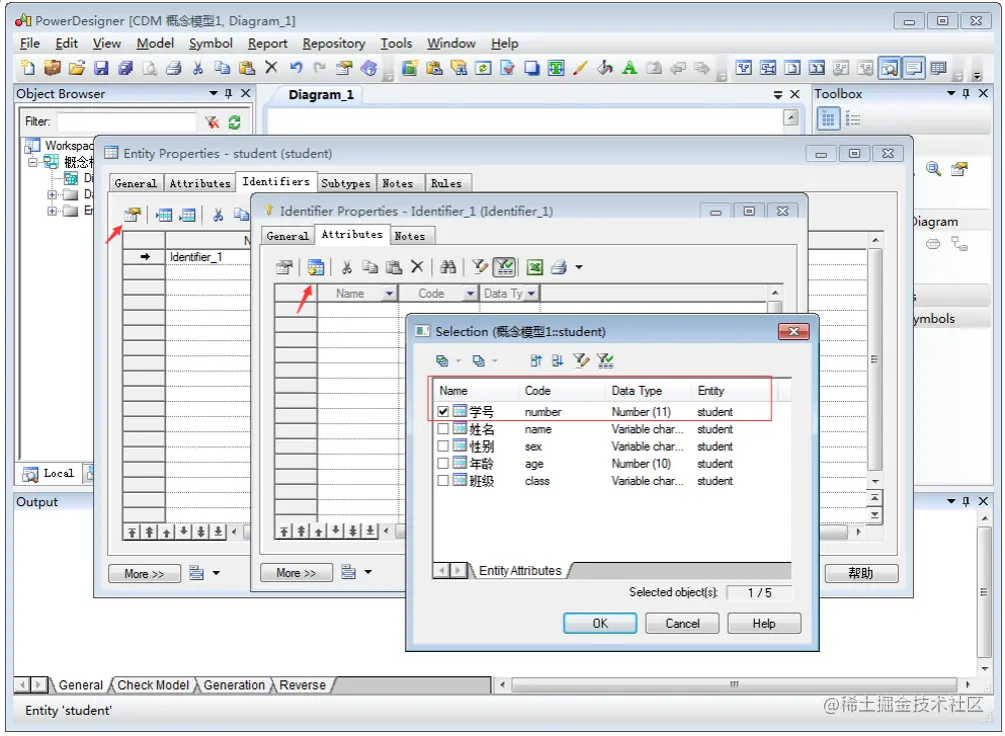Click the Check Model icon in main toolbar

tap(508, 67)
